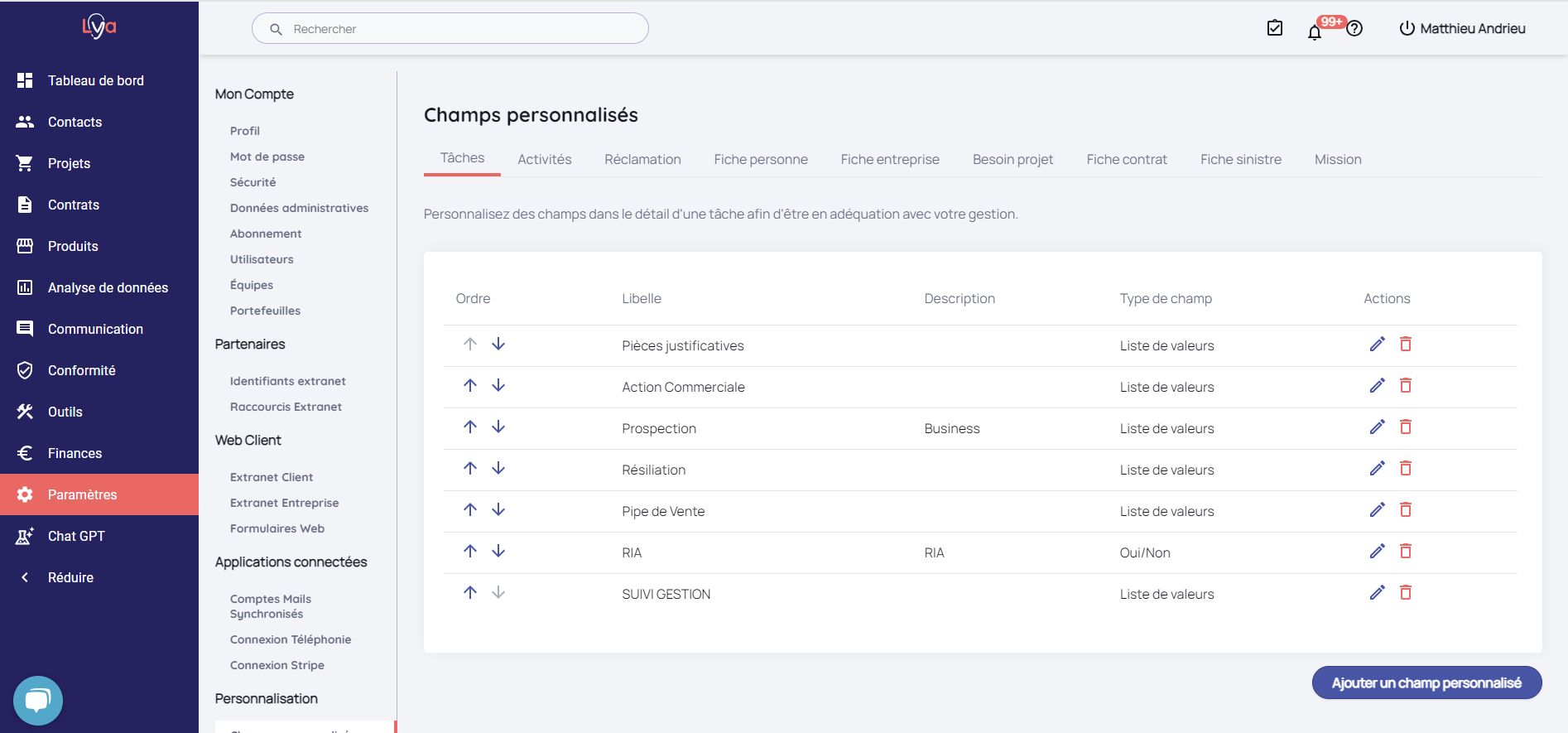Move Prospection field up
Viewport: 1568px width, 733px height.
pyautogui.click(x=470, y=427)
